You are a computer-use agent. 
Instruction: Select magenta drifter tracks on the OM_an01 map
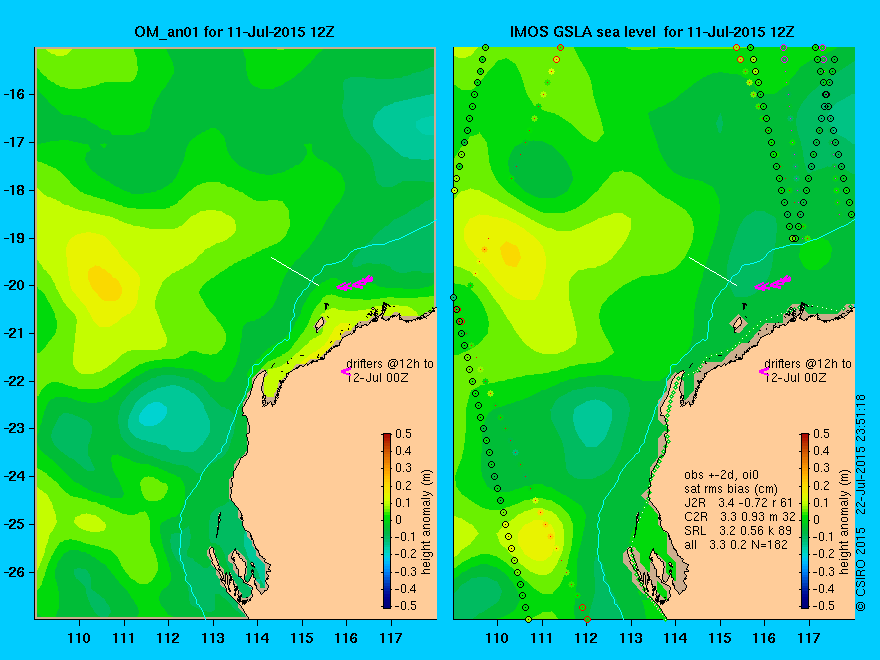(x=355, y=283)
